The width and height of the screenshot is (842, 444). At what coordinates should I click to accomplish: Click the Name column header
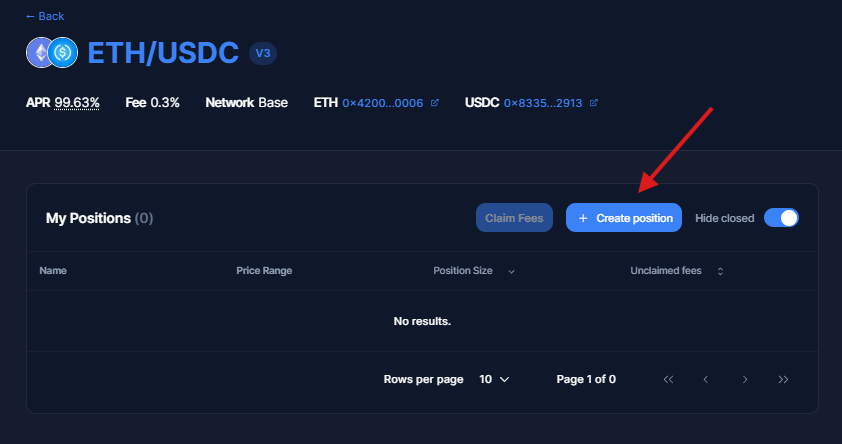click(x=53, y=271)
